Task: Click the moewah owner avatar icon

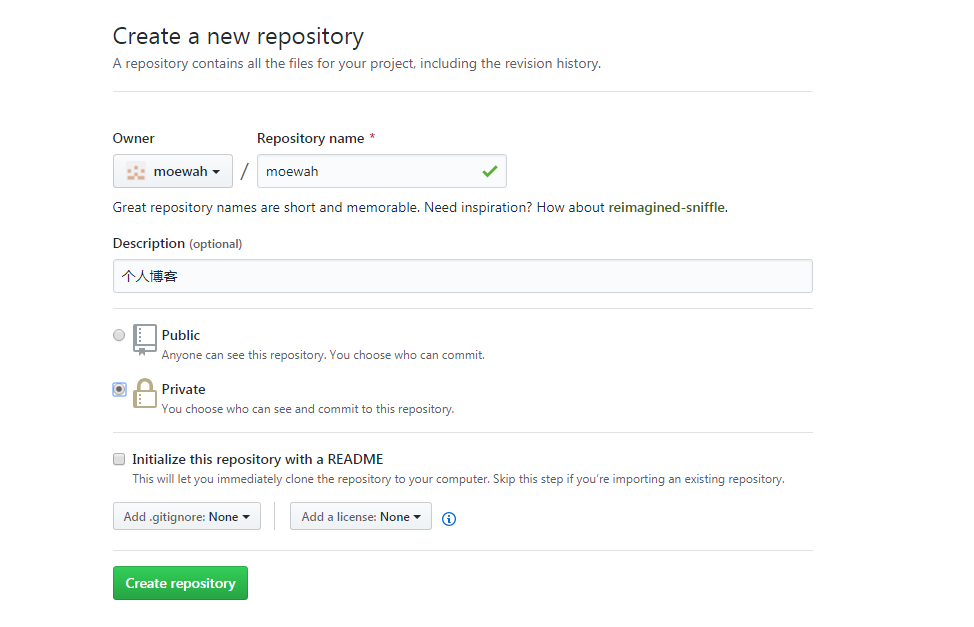Action: click(x=135, y=171)
